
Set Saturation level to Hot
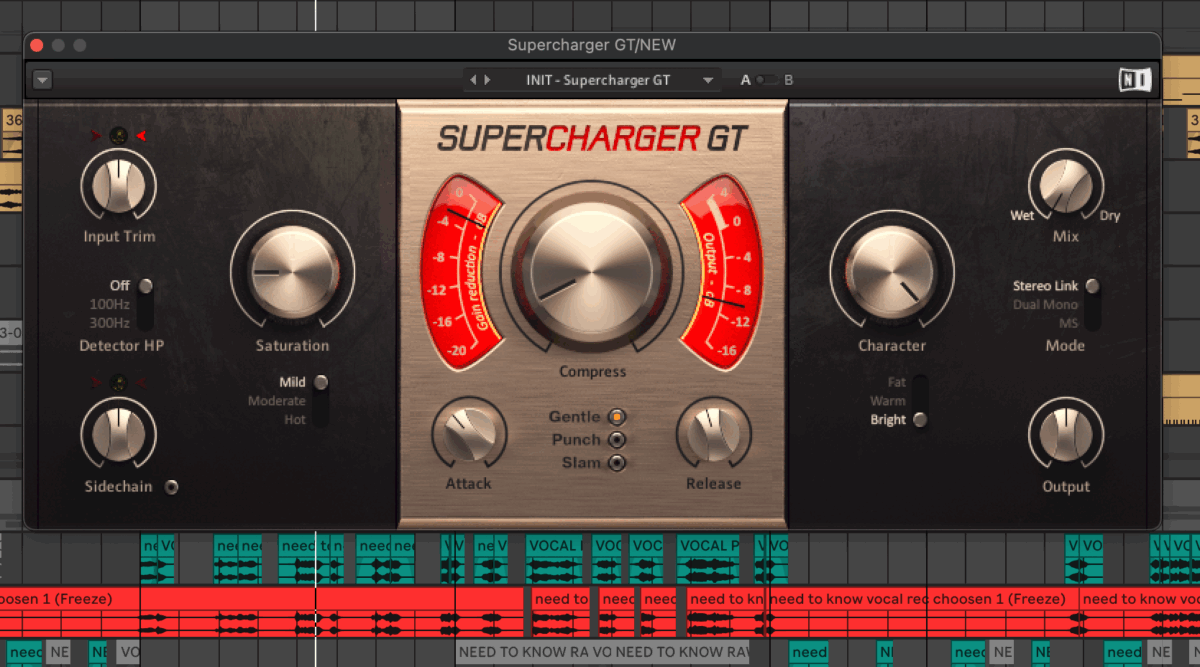pos(321,419)
